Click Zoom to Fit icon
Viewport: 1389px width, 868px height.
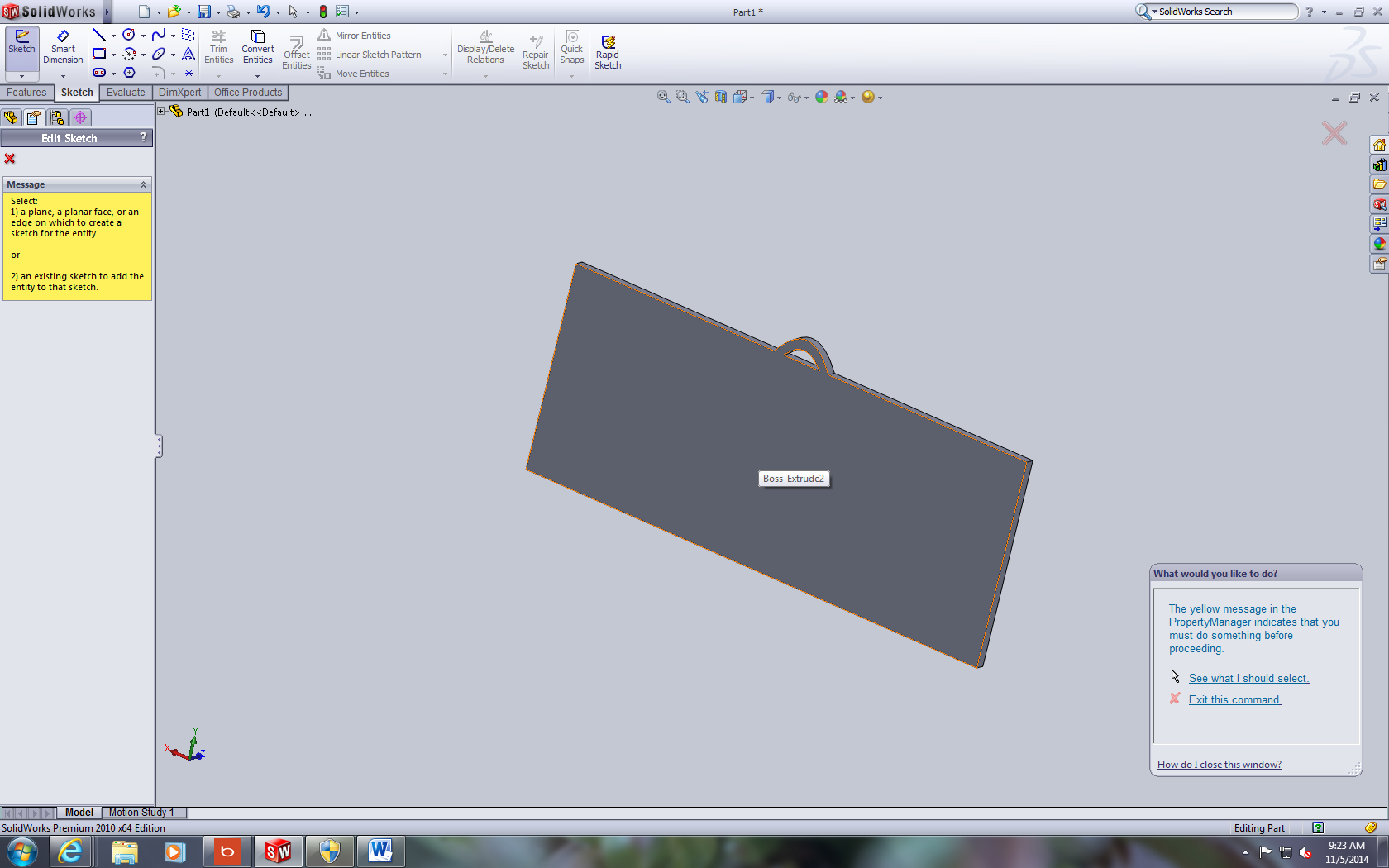coord(663,97)
